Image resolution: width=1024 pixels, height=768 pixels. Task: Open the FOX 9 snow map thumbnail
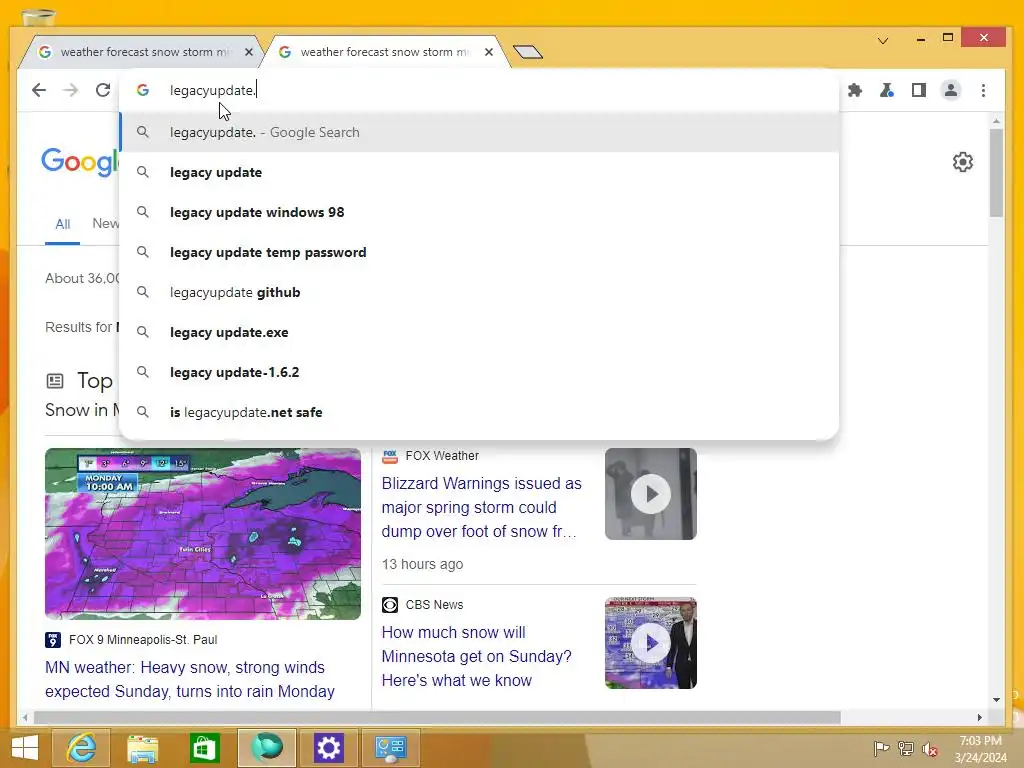click(202, 534)
